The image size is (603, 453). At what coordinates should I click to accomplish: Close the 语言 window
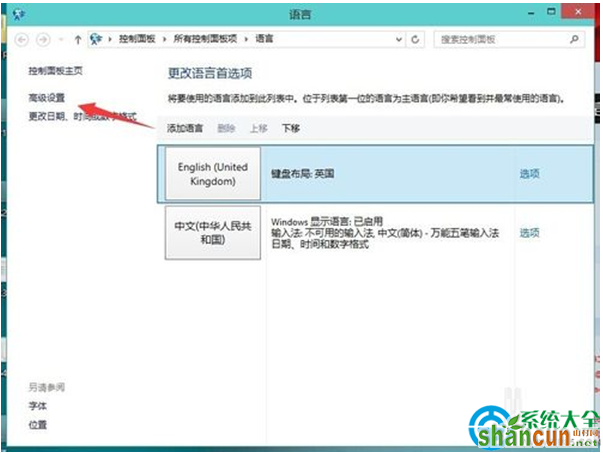pyautogui.click(x=578, y=12)
